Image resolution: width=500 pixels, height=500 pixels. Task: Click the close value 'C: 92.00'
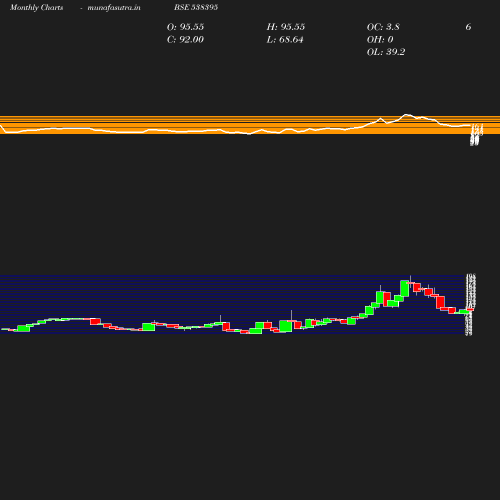pos(185,39)
